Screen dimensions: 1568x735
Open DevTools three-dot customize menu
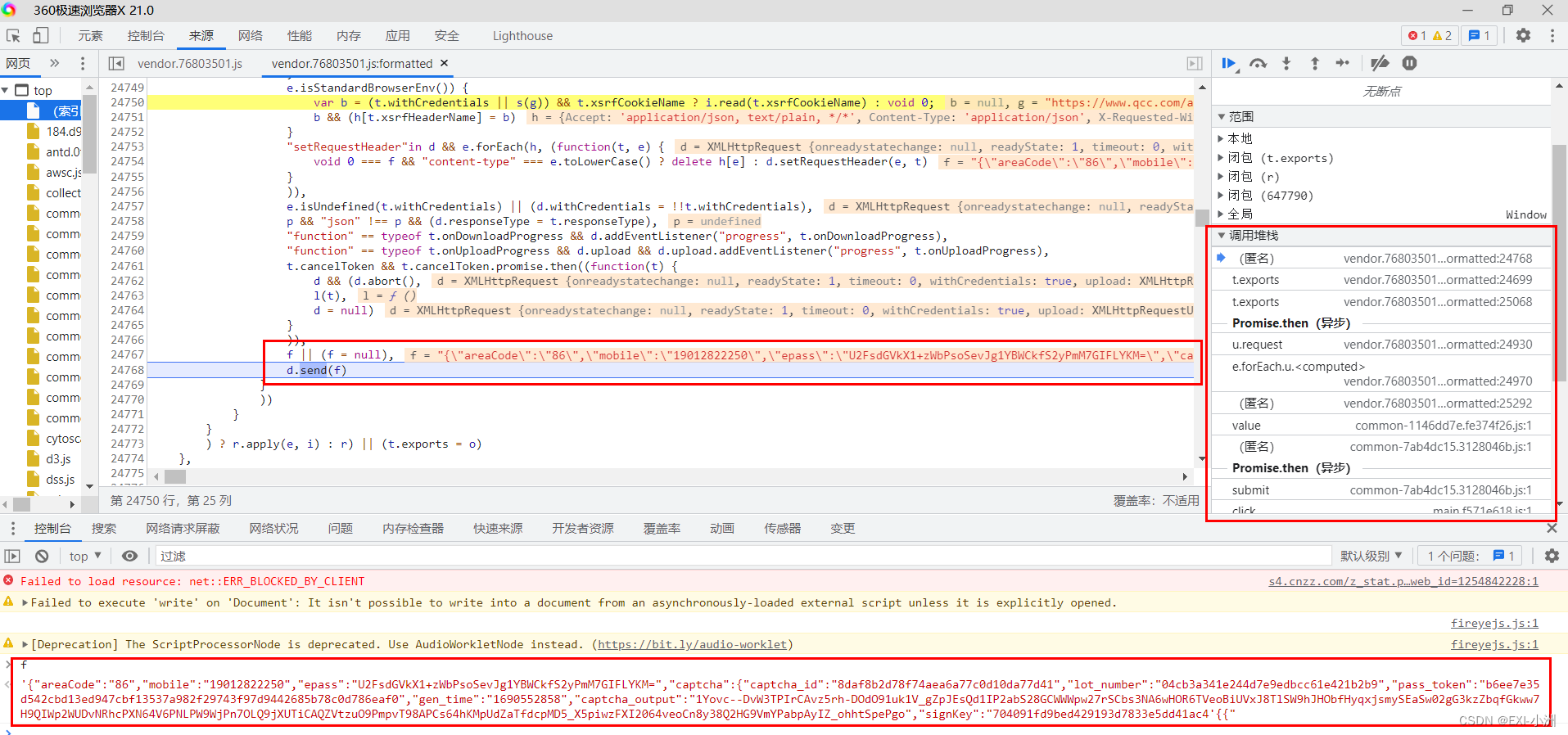[x=1552, y=36]
